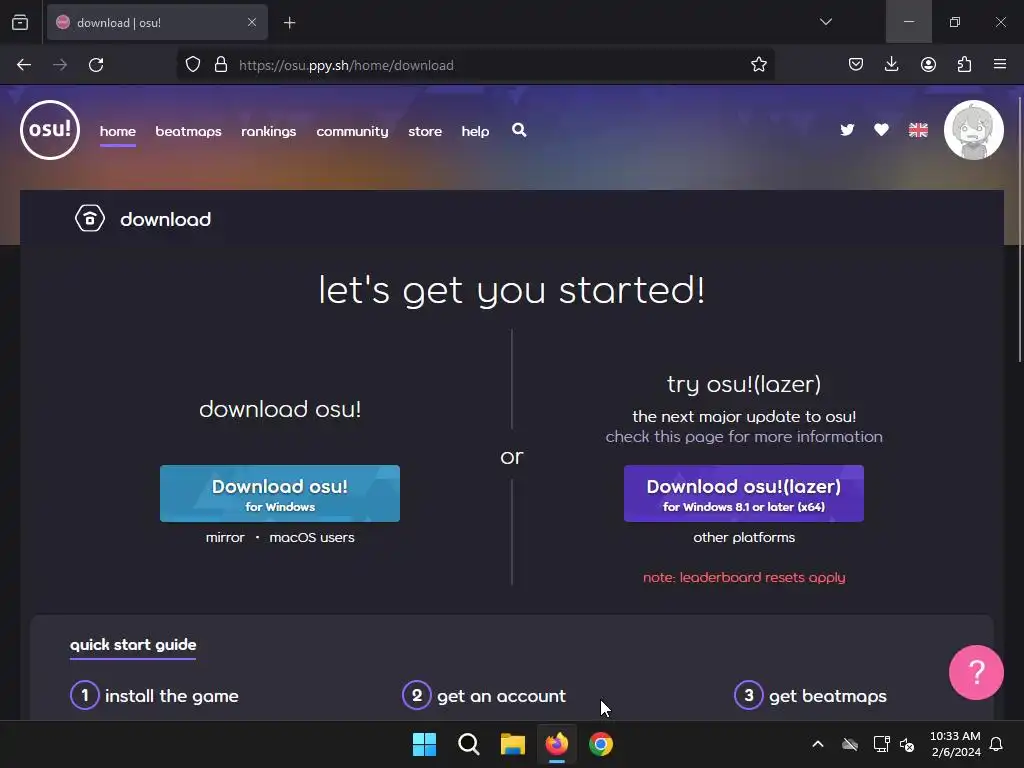Viewport: 1024px width, 768px height.
Task: Click step 3 get beatmaps
Action: [810, 696]
